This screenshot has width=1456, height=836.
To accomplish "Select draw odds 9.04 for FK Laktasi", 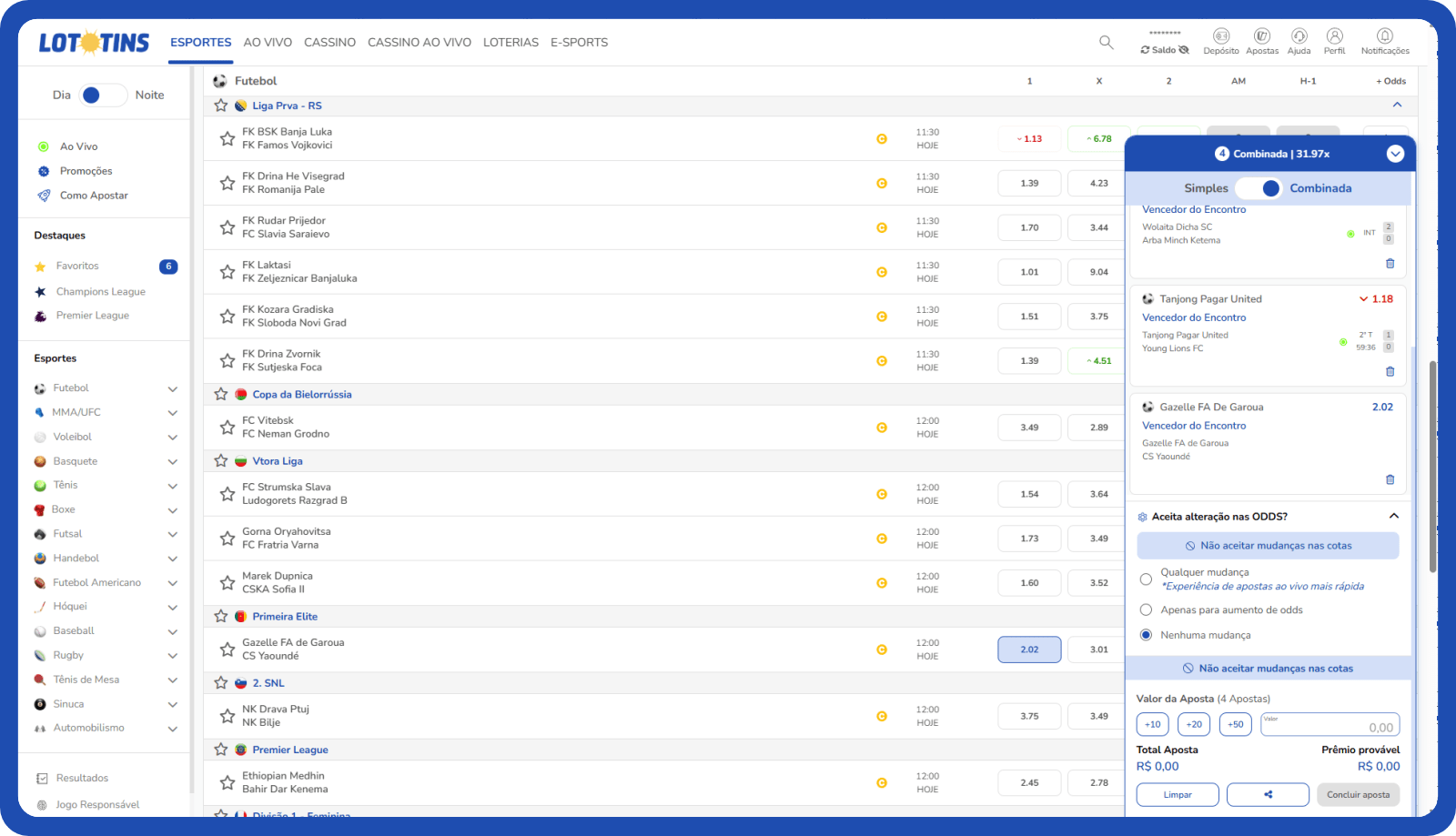I will [x=1099, y=272].
